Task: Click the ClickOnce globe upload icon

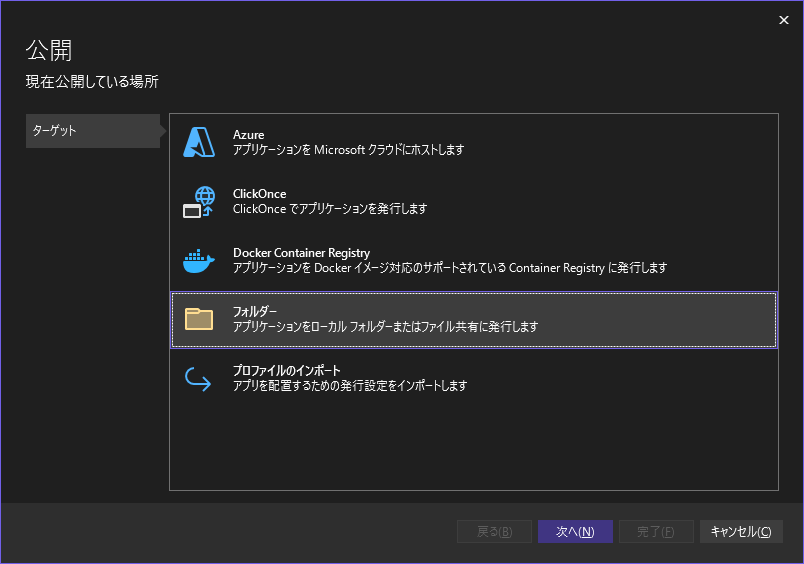Action: point(199,202)
